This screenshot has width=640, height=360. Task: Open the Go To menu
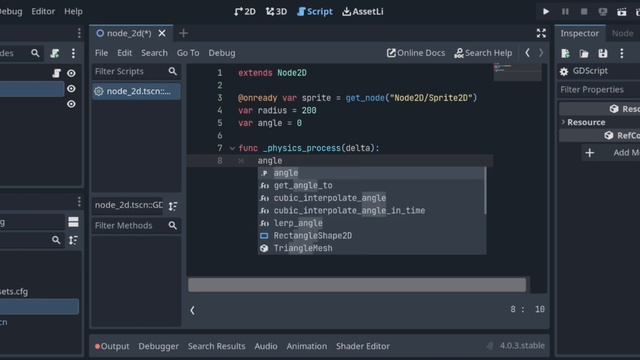click(188, 53)
